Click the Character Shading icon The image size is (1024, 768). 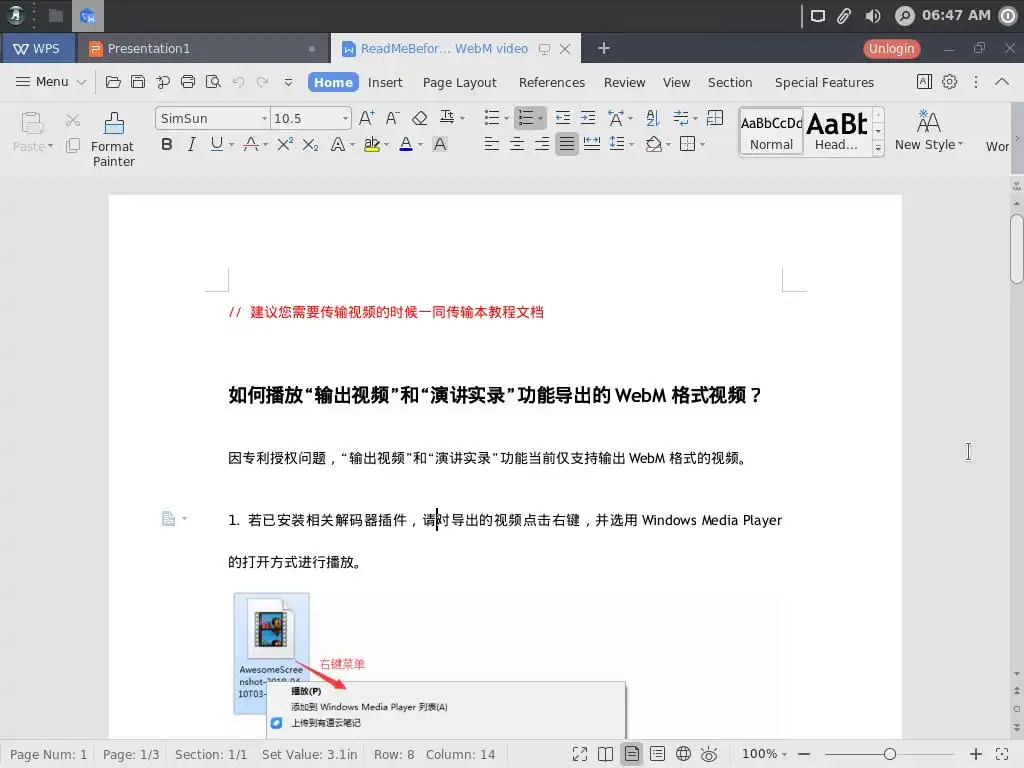click(x=440, y=144)
